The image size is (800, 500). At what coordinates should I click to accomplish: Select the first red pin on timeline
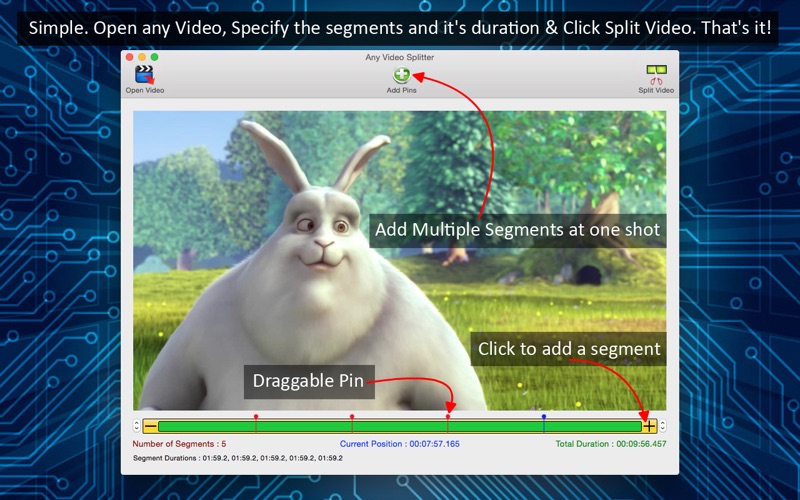pyautogui.click(x=256, y=417)
